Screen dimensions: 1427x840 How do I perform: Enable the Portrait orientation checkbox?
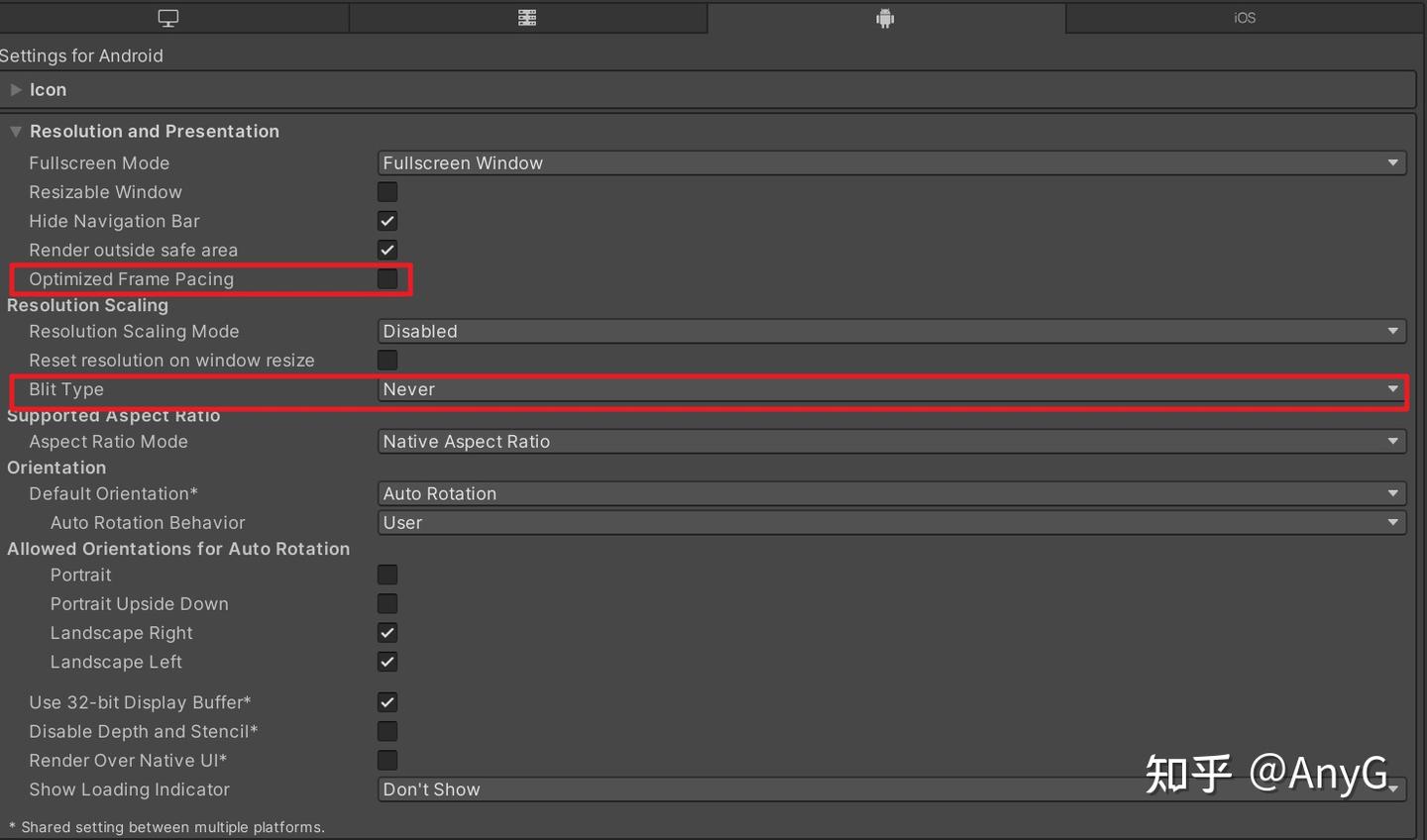click(x=387, y=575)
